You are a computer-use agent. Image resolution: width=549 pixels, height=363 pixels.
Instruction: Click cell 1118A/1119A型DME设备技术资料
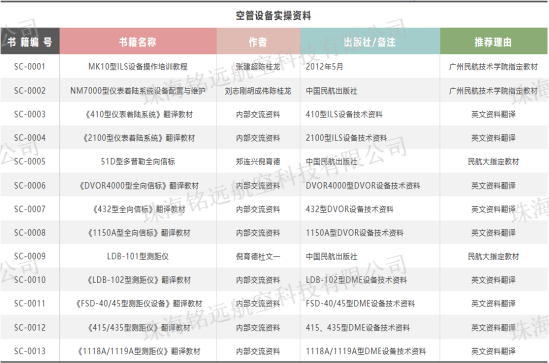click(x=366, y=351)
